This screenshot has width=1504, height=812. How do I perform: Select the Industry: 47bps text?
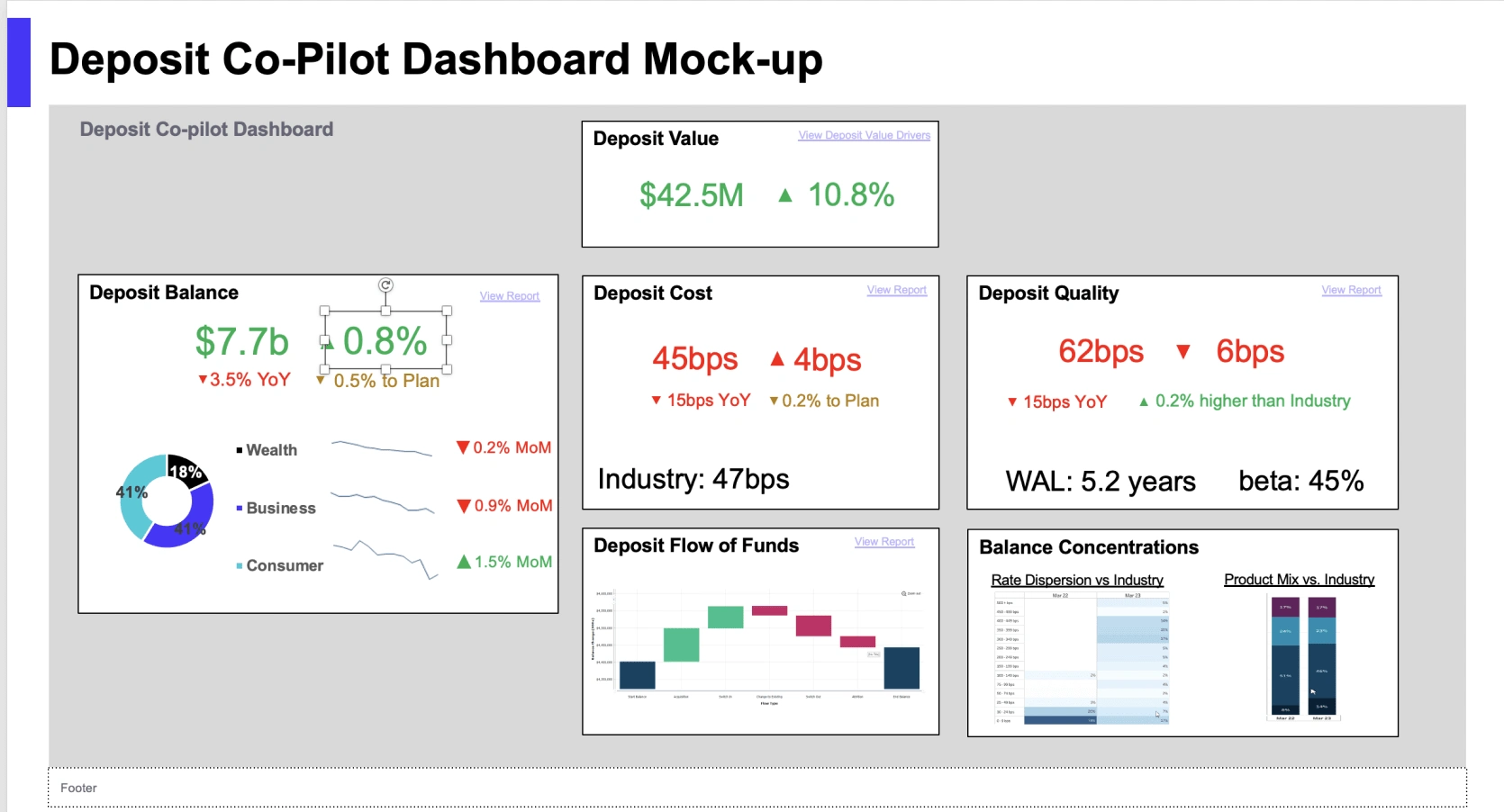click(x=693, y=479)
